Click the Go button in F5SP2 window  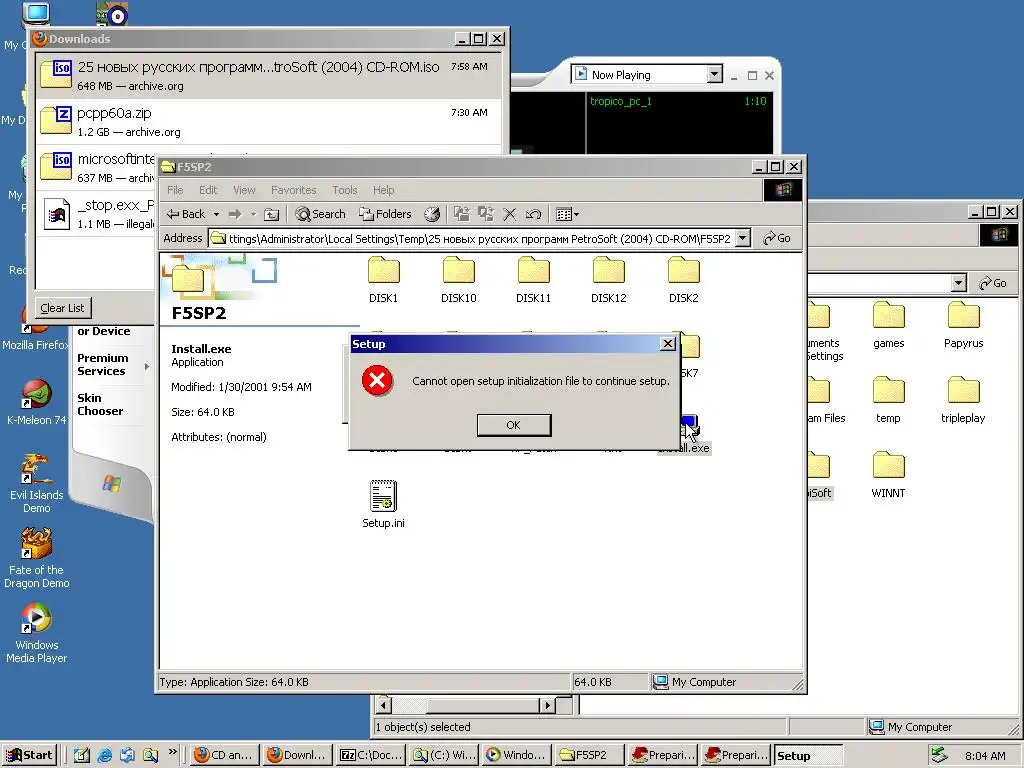[777, 238]
